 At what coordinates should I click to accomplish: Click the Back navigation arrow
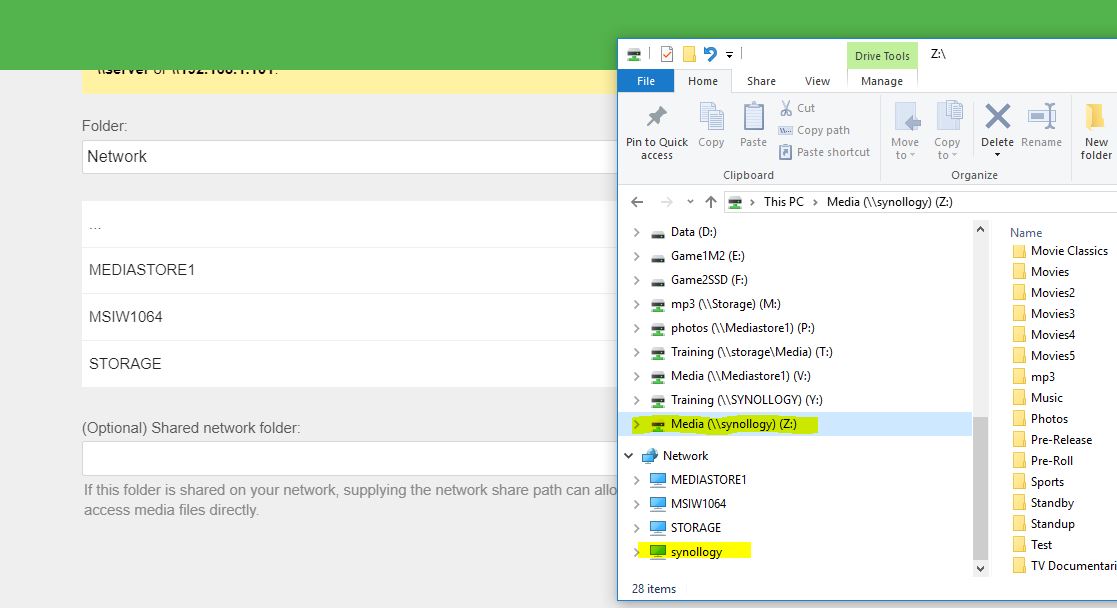(x=637, y=202)
